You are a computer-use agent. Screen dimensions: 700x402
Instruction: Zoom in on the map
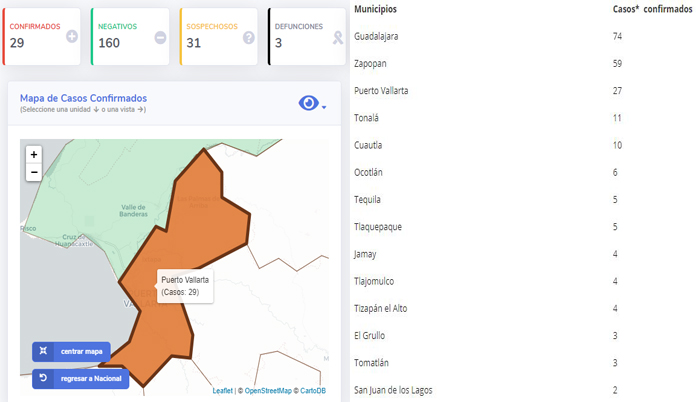click(34, 155)
